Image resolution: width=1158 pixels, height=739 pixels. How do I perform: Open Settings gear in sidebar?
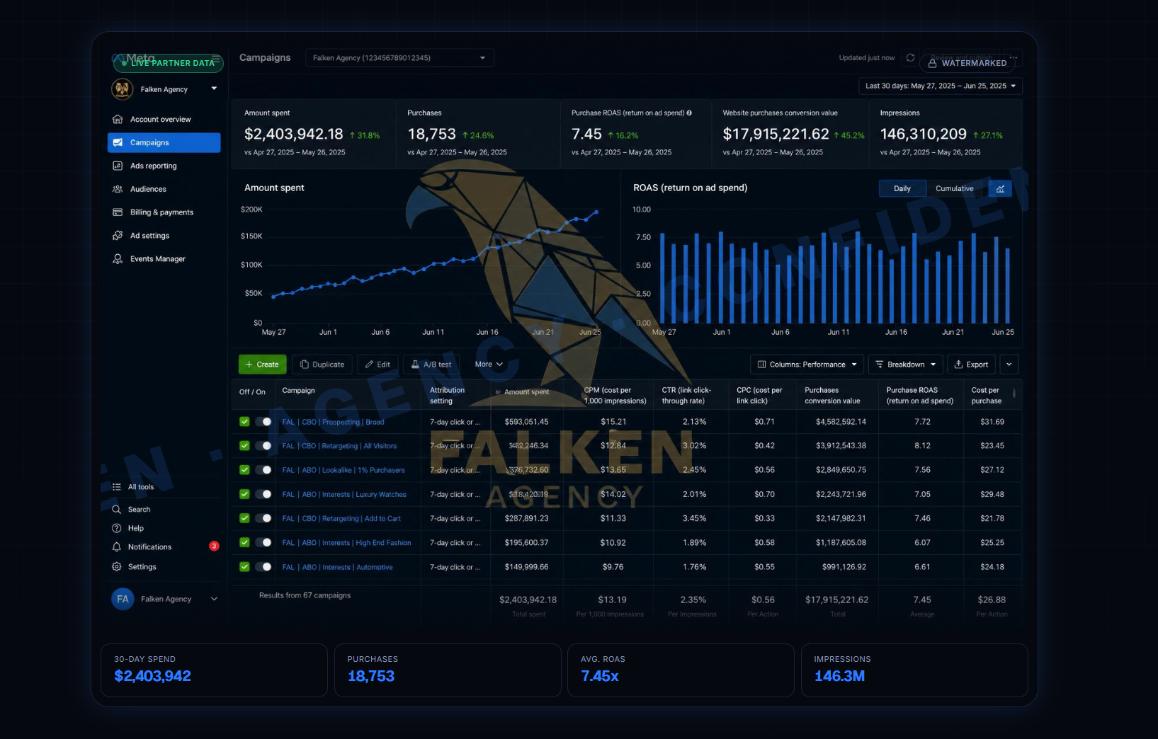(x=117, y=567)
